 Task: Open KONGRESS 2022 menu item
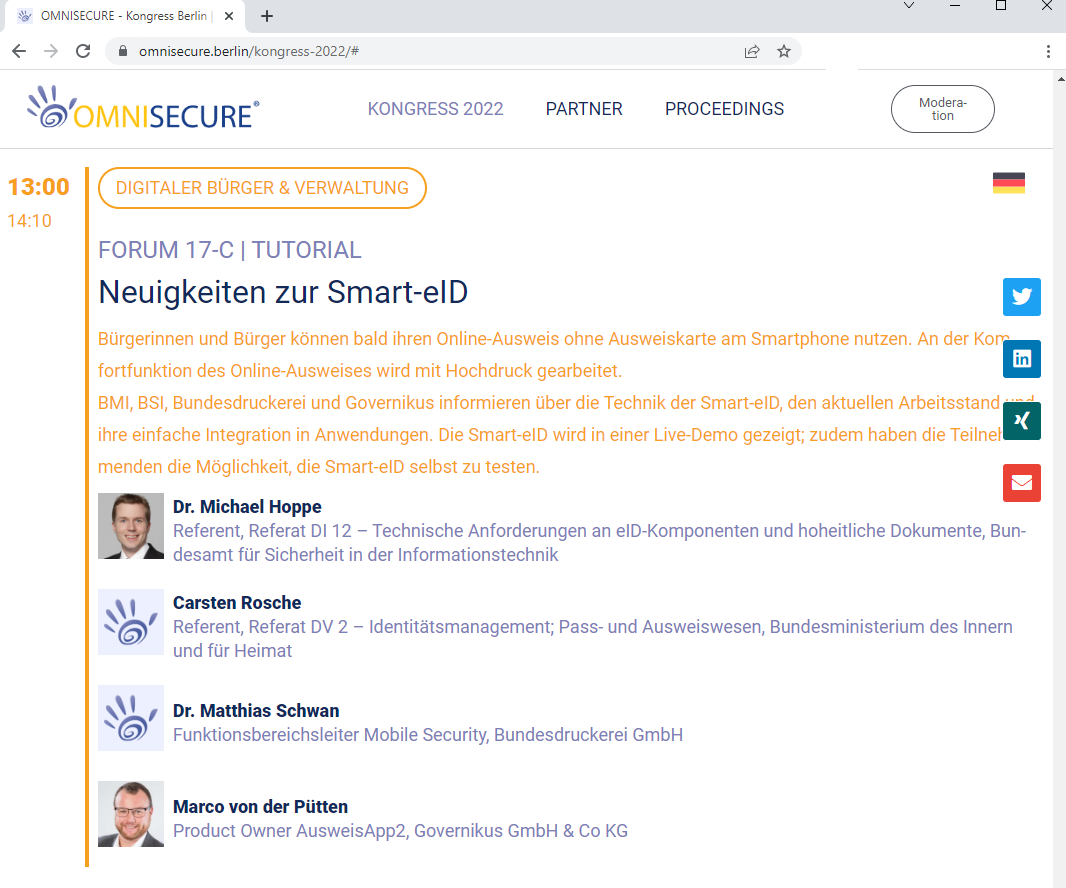[x=435, y=109]
